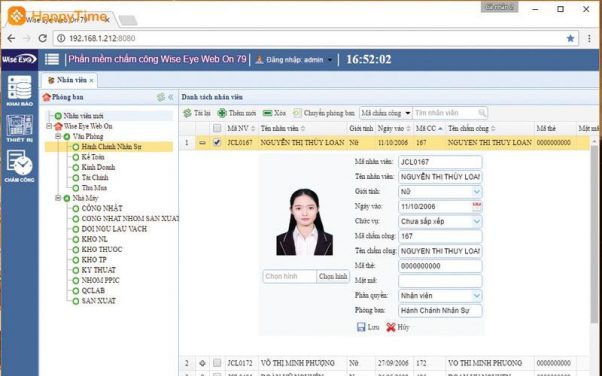
Task: Click Chọn hình button to choose photo
Action: click(333, 276)
